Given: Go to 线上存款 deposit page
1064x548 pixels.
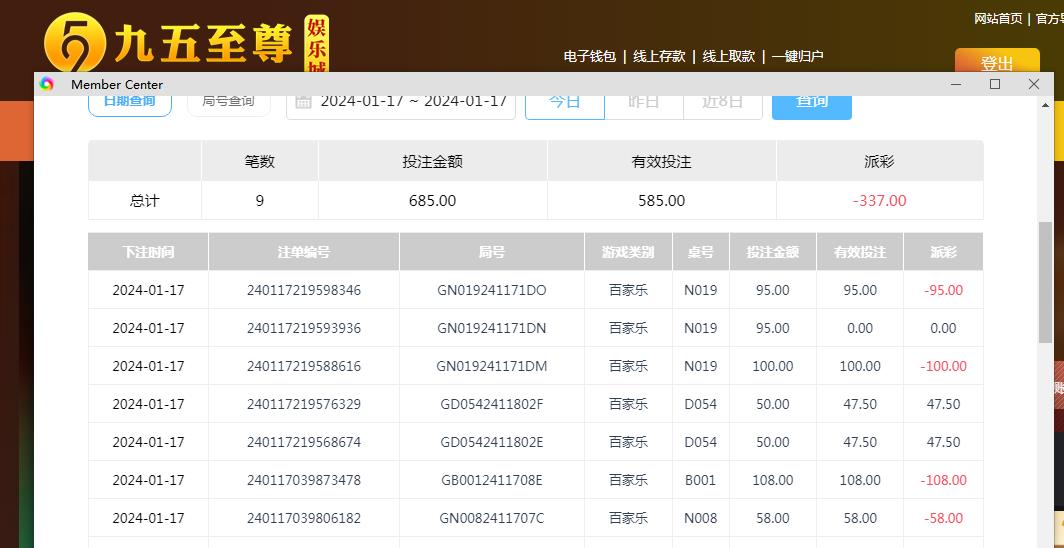Looking at the screenshot, I should pos(659,57).
